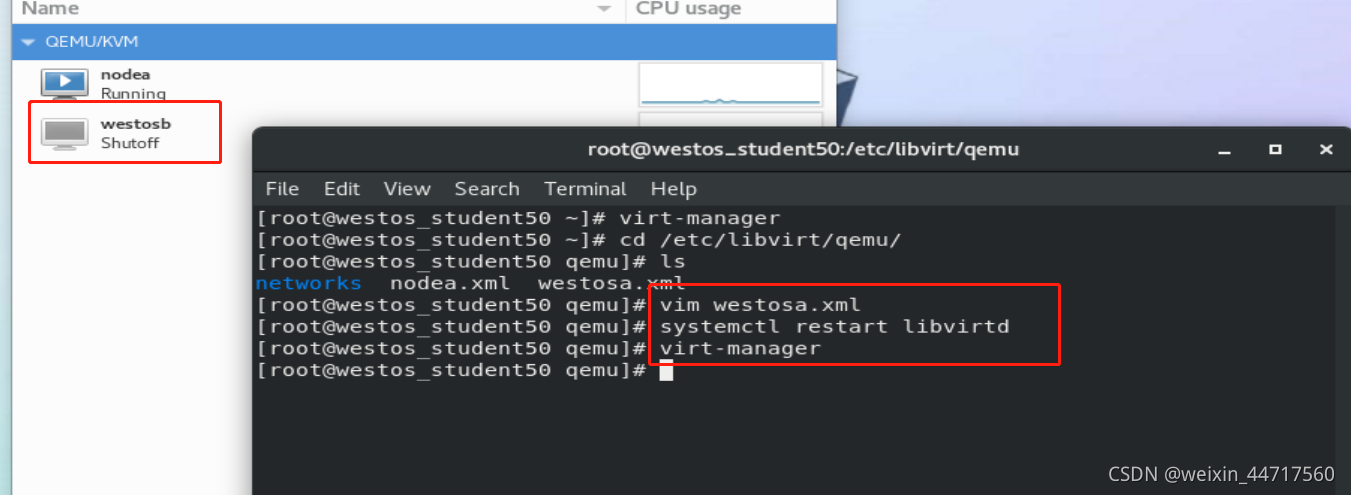The width and height of the screenshot is (1351, 495).
Task: Open the Help menu in the terminal
Action: point(673,189)
